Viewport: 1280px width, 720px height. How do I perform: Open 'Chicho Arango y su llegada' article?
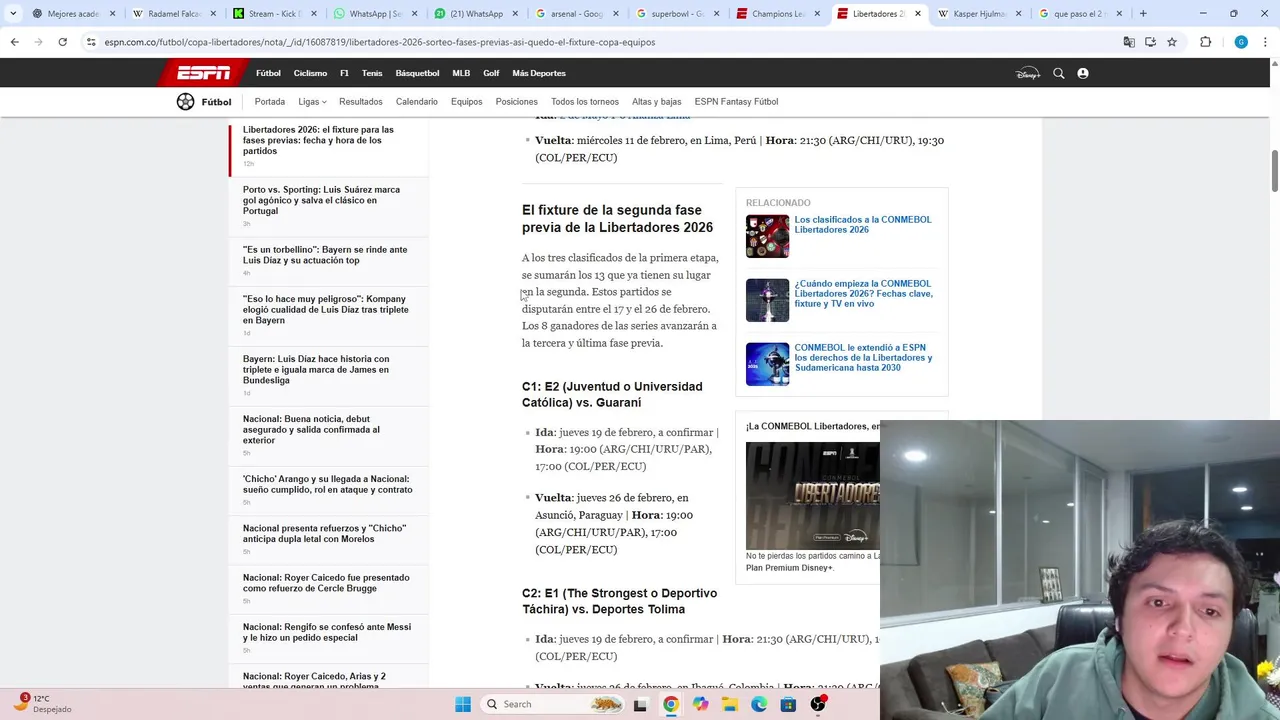pos(328,484)
